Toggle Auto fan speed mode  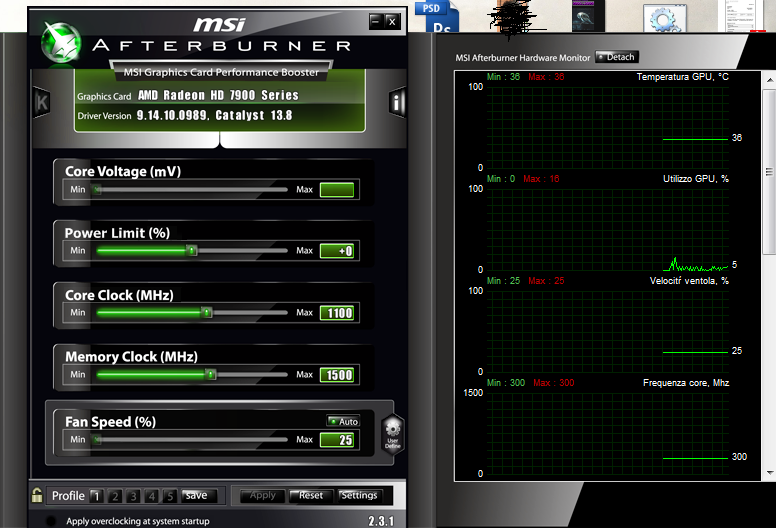pos(343,421)
